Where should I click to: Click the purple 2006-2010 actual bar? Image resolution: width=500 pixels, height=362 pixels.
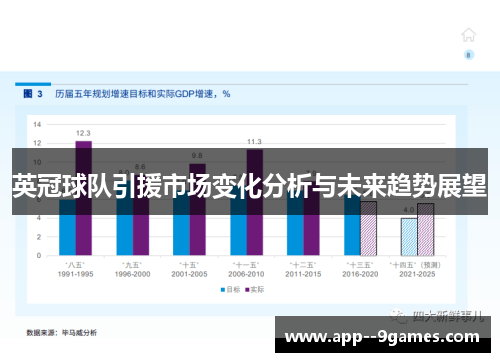click(255, 203)
